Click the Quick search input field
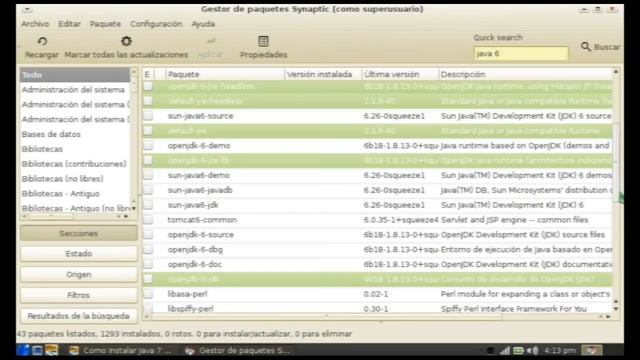 [x=521, y=53]
